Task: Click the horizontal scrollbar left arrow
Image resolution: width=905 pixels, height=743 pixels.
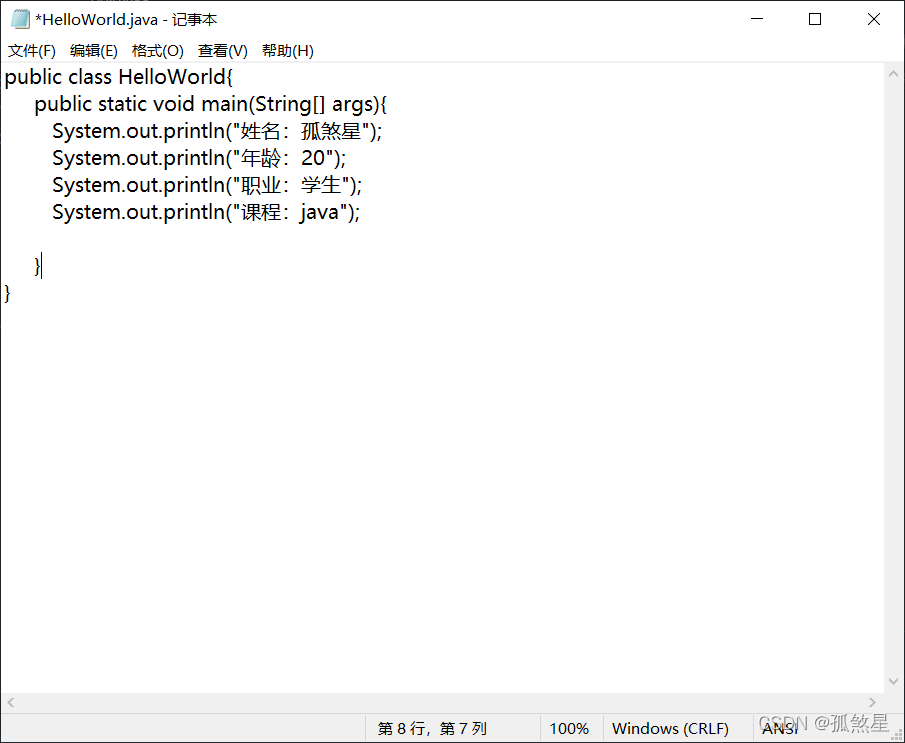Action: (10, 702)
